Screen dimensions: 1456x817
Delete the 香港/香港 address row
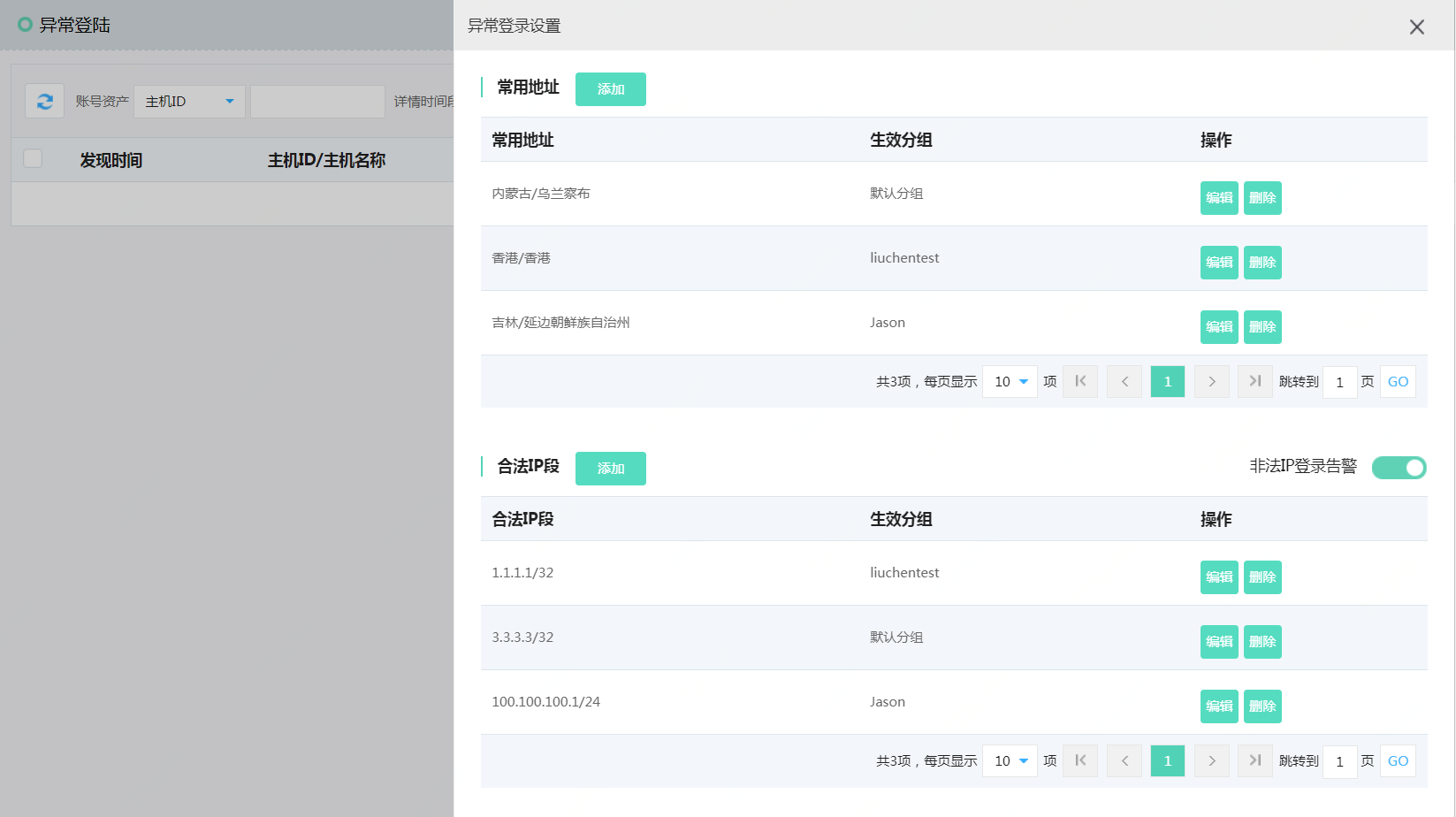point(1262,263)
